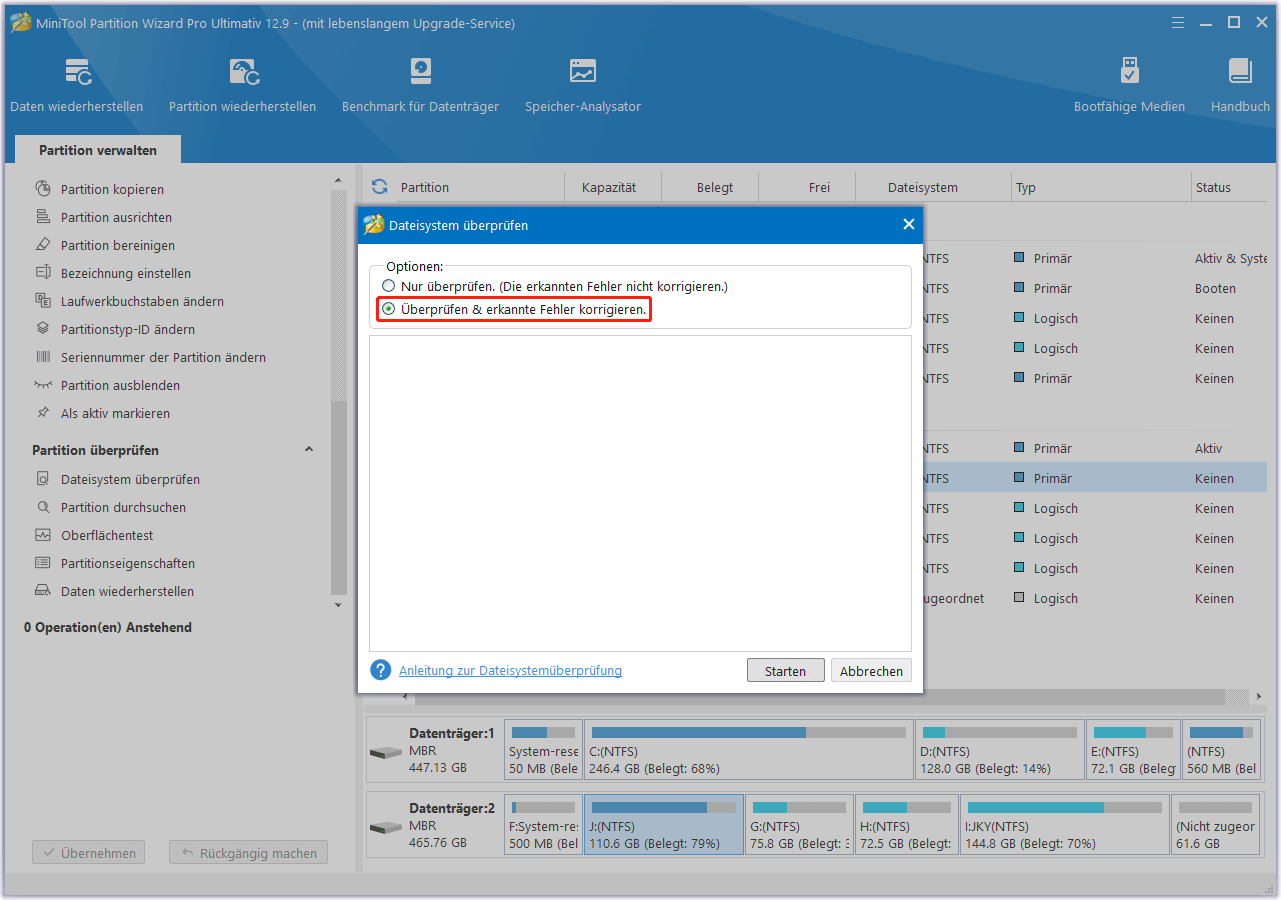This screenshot has width=1281, height=900.
Task: Choose Partition ausblenden in sidebar
Action: point(120,385)
